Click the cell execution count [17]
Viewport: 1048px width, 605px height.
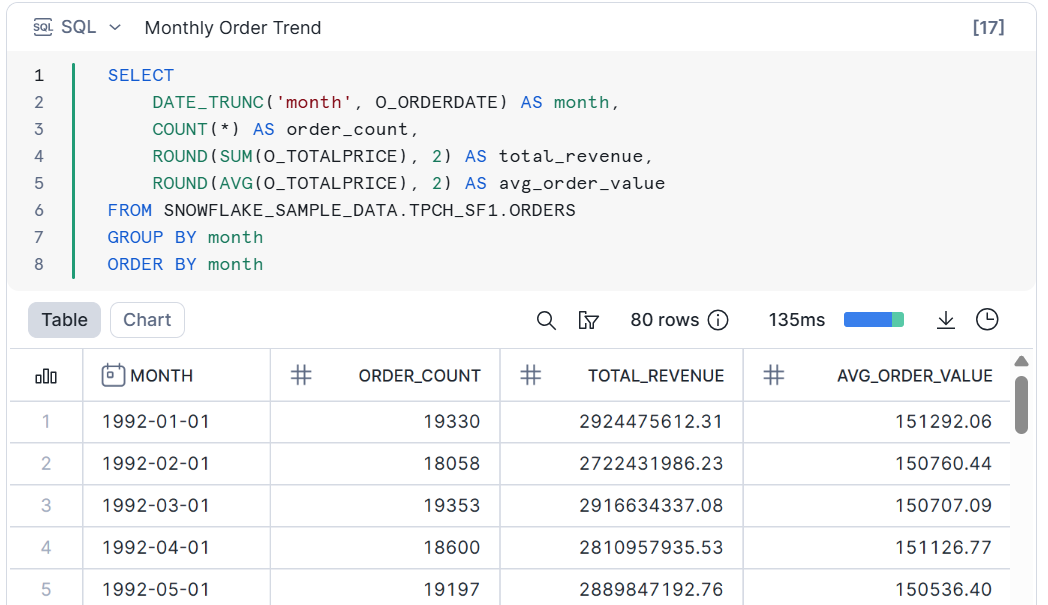coord(988,28)
